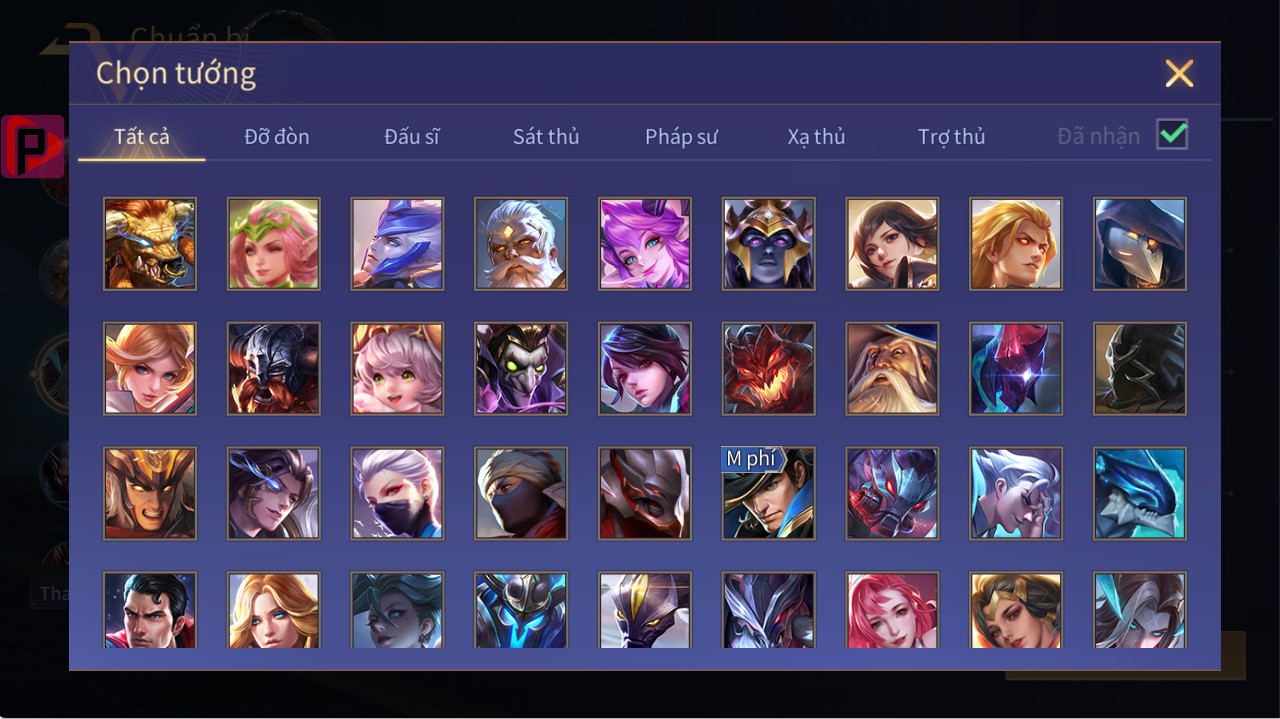Choose the hooded plague-mask hero portrait
The height and width of the screenshot is (719, 1280).
1140,244
